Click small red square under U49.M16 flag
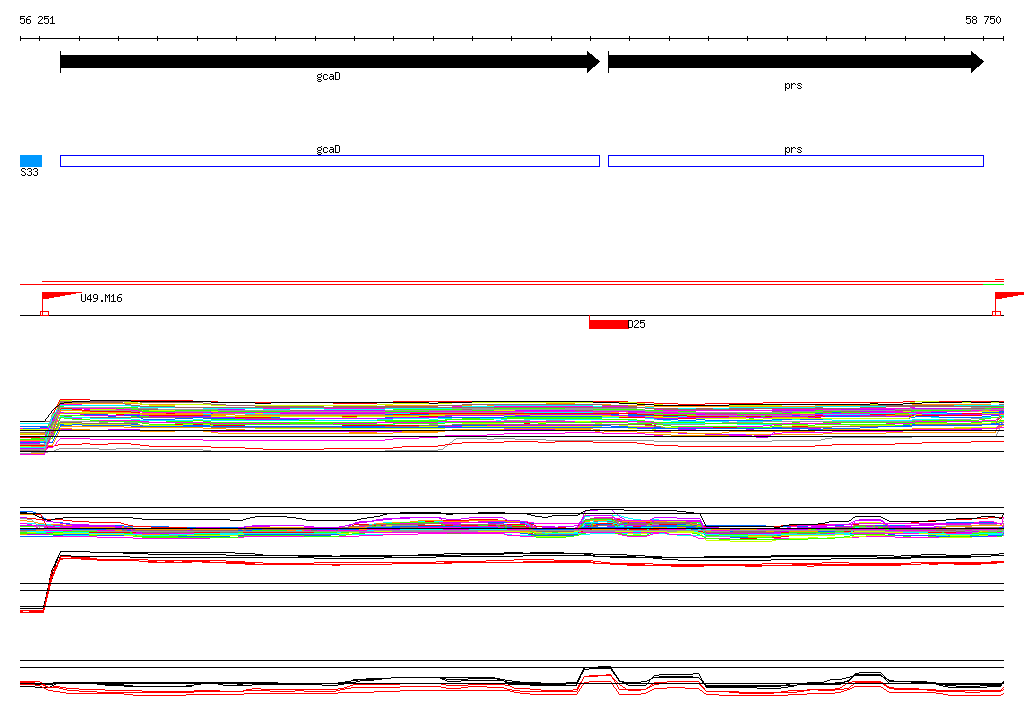Viewport: 1024px width, 714px height. 44,314
